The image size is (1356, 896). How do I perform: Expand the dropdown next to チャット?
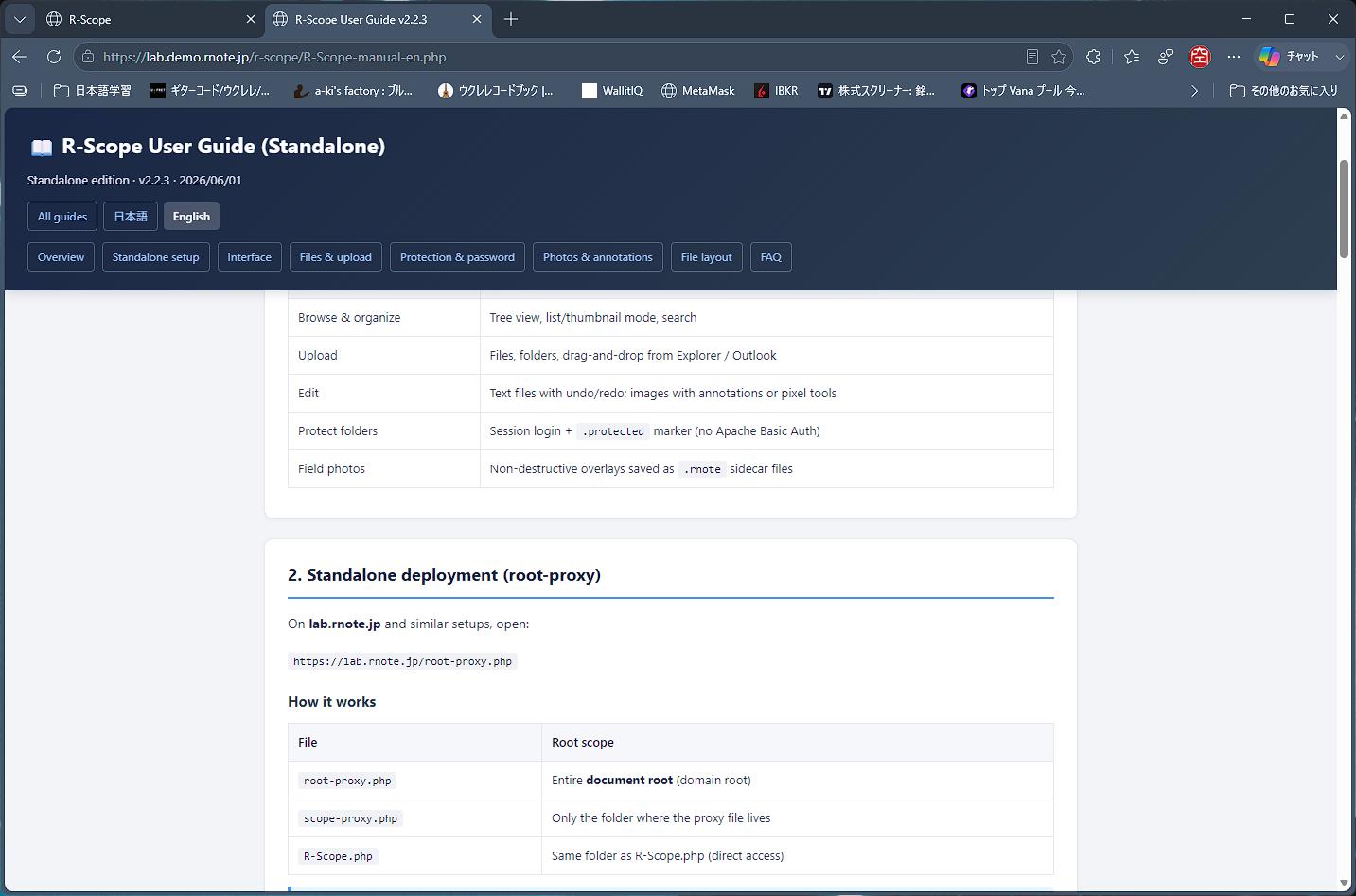[x=1339, y=57]
